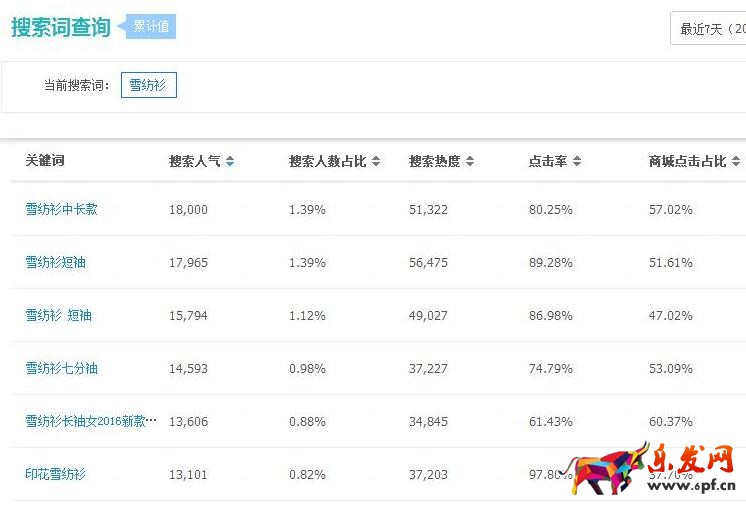Click the 关键词 column header
The width and height of the screenshot is (746, 506).
pyautogui.click(x=45, y=161)
